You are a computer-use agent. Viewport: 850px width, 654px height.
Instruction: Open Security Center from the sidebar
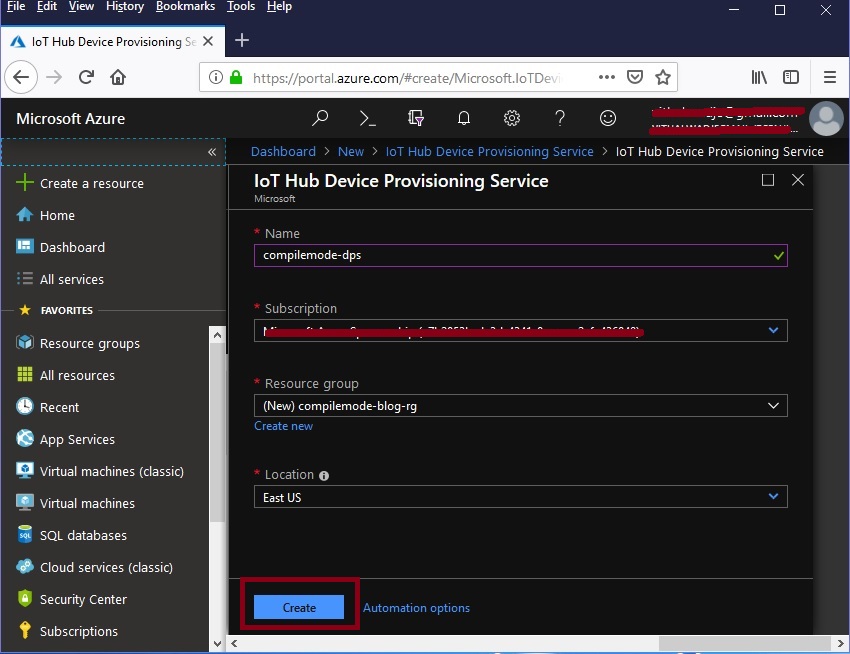pos(83,599)
